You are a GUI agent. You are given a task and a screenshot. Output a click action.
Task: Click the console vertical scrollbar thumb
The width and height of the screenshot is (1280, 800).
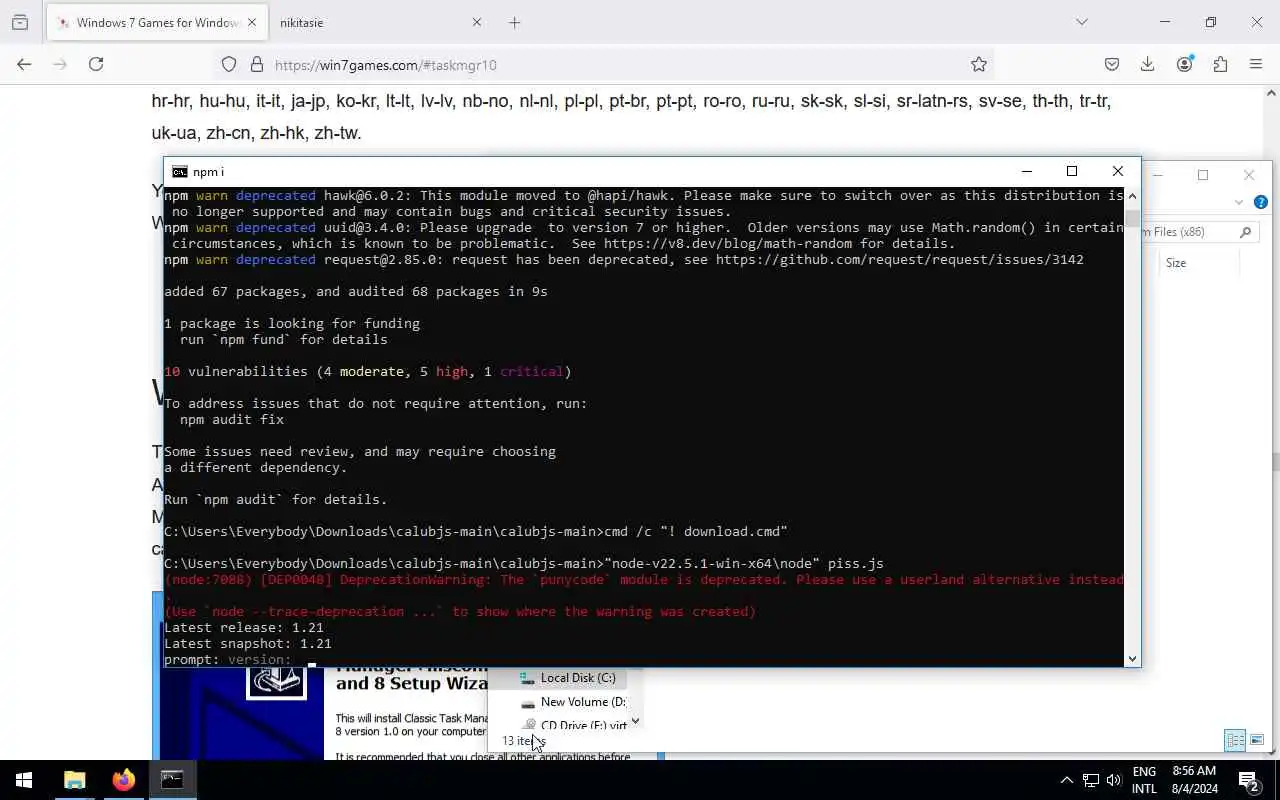(x=1132, y=219)
